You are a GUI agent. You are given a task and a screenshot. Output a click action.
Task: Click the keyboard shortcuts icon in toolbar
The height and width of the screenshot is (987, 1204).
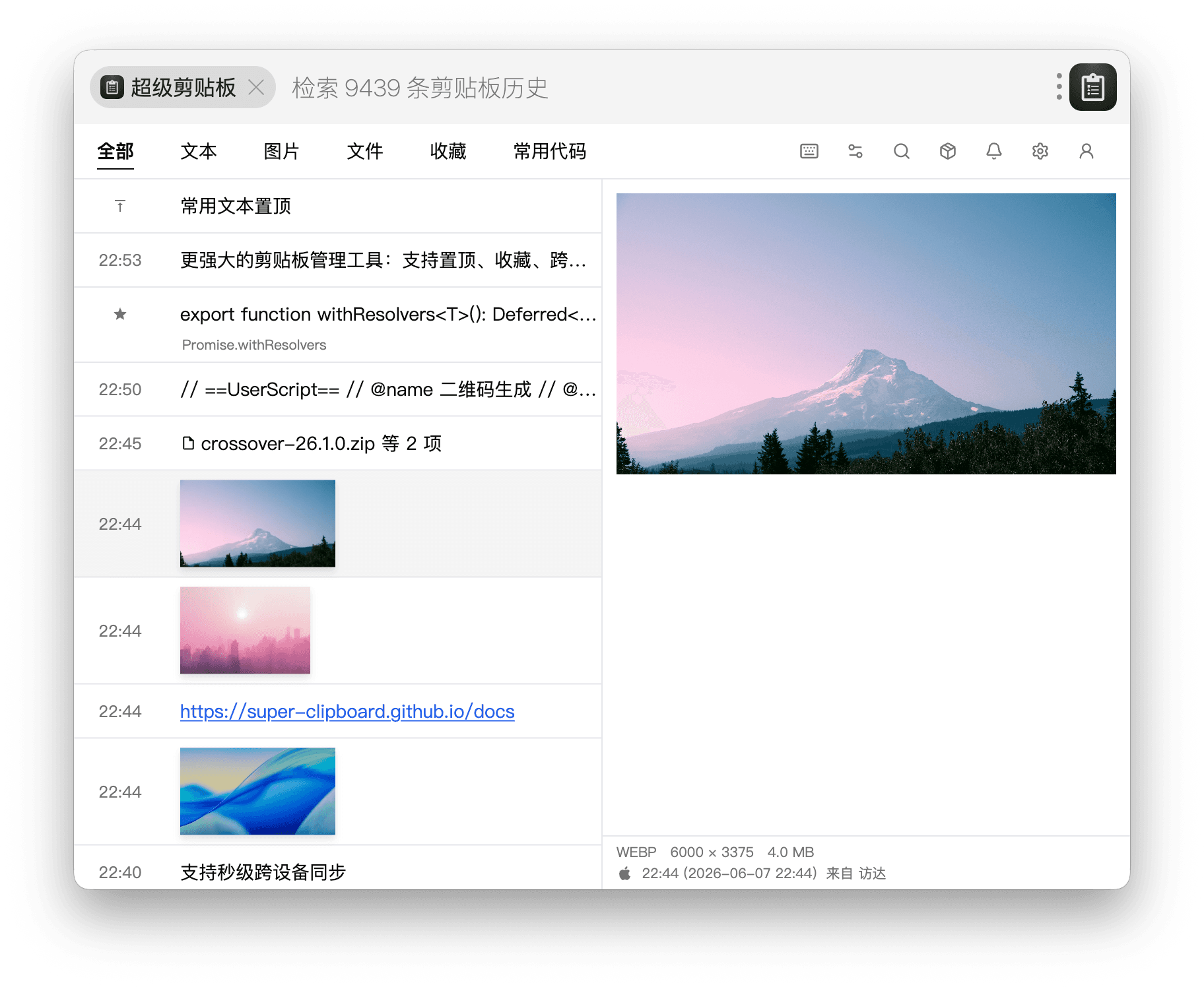point(809,151)
